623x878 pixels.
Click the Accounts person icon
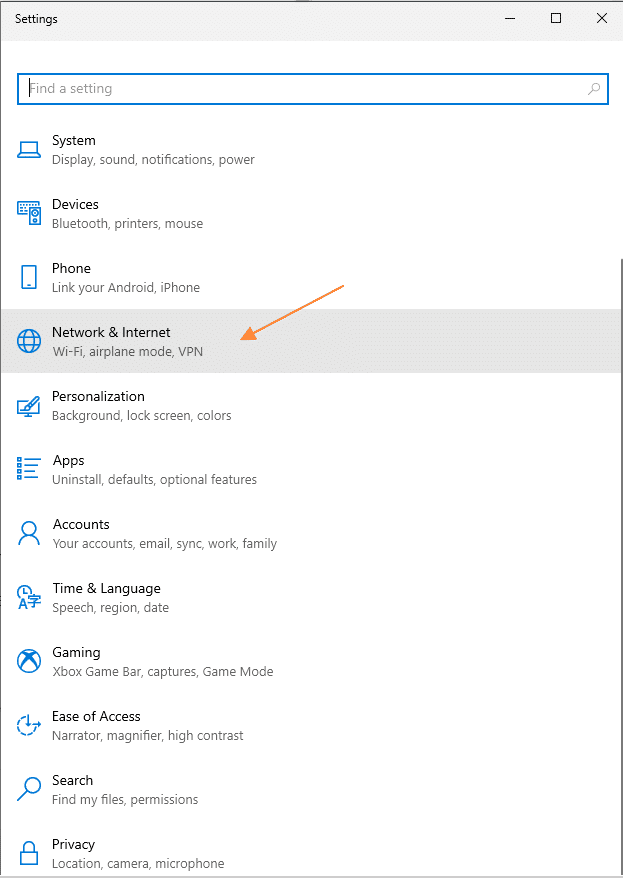29,533
